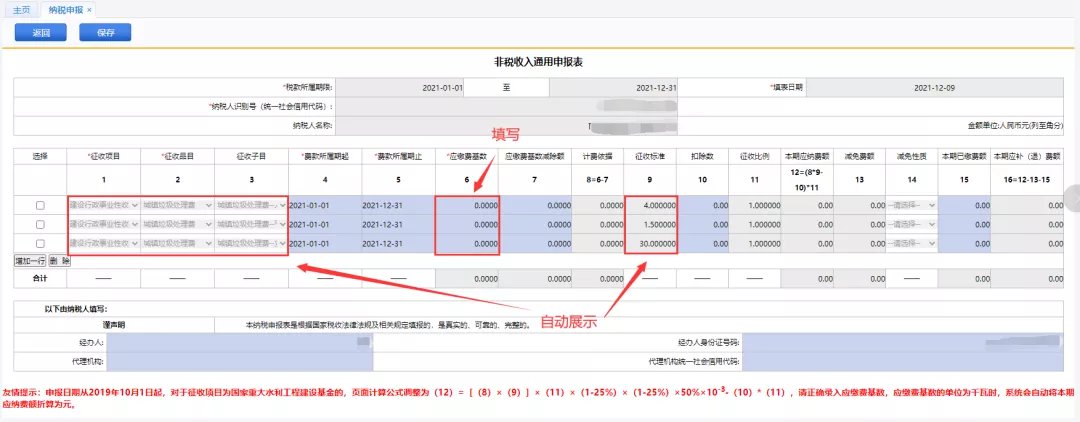The image size is (1080, 422).
Task: Close the 纳税申报 tab with its x icon
Action: (x=90, y=9)
